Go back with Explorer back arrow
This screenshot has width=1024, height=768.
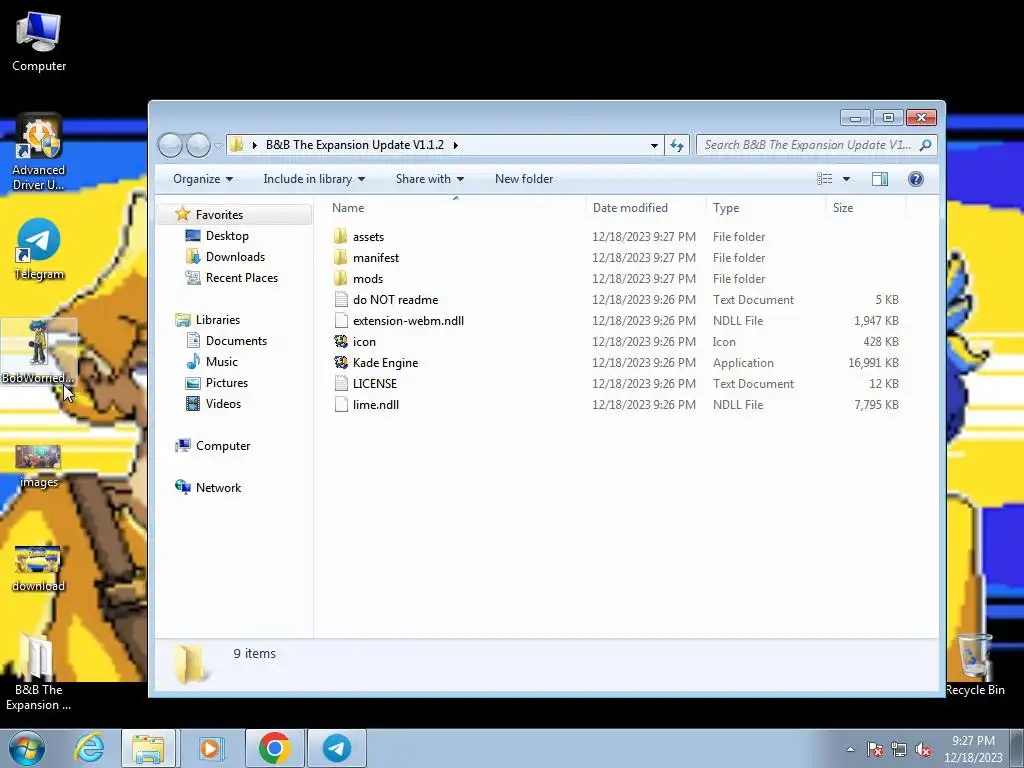pyautogui.click(x=170, y=145)
